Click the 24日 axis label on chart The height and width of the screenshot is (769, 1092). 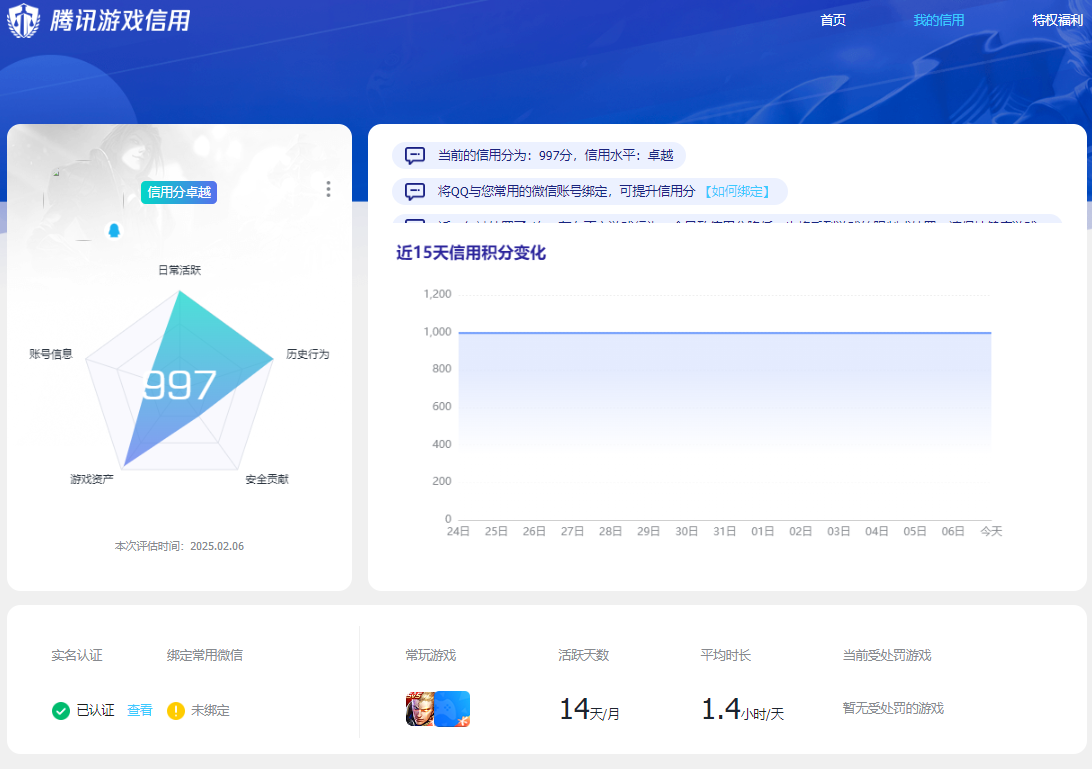click(x=458, y=531)
